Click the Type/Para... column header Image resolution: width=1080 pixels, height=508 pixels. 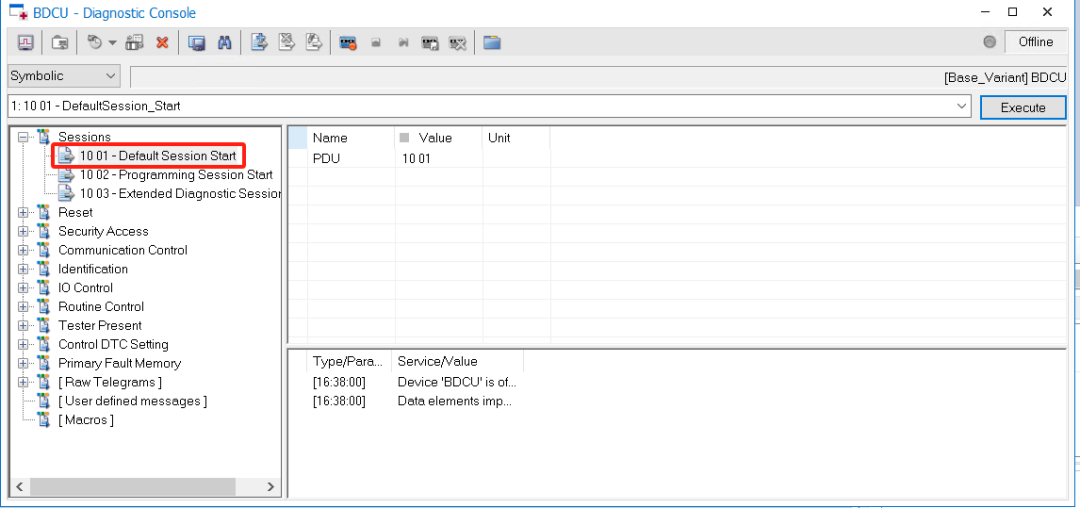coord(349,361)
